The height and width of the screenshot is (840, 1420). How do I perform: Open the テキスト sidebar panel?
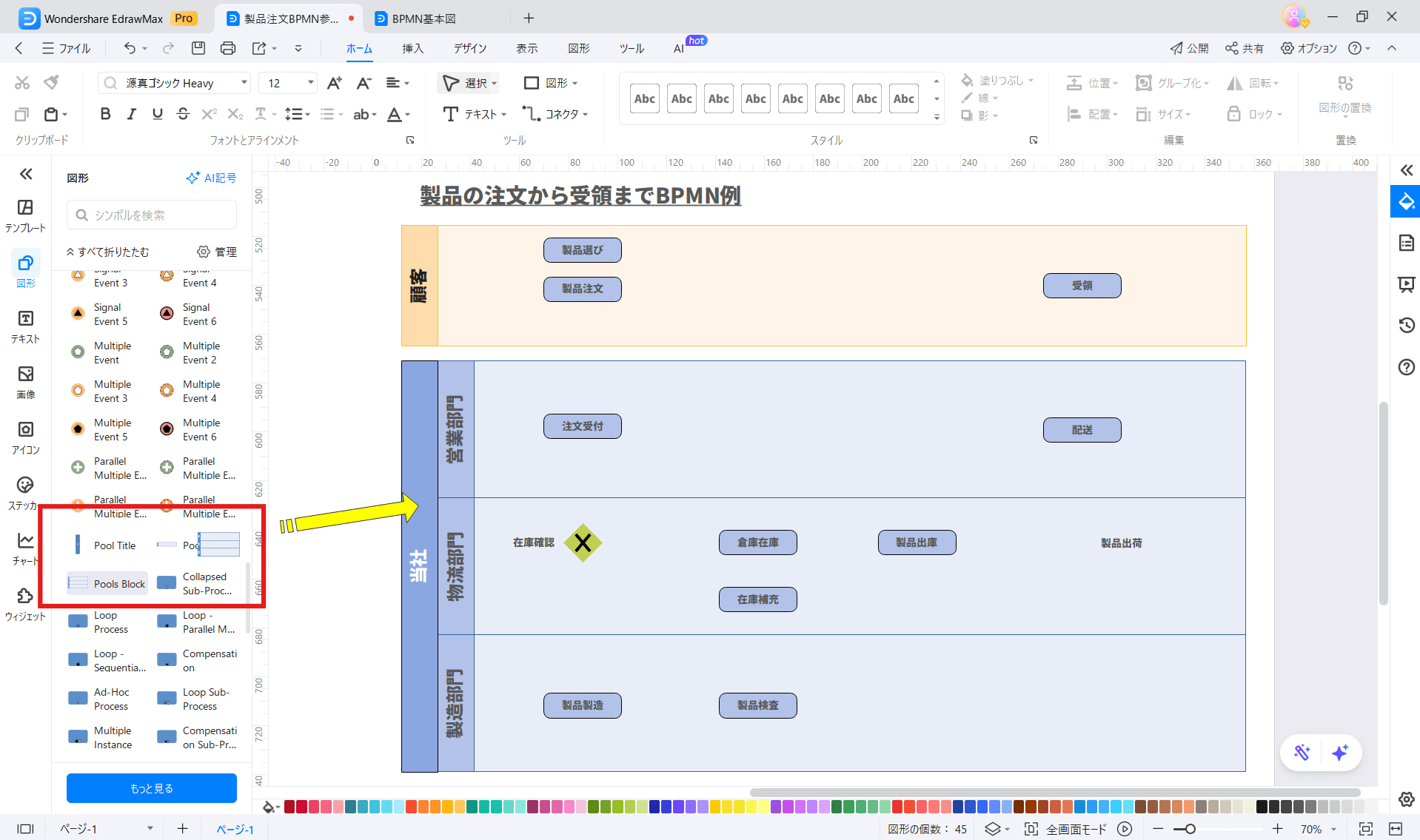pos(25,326)
